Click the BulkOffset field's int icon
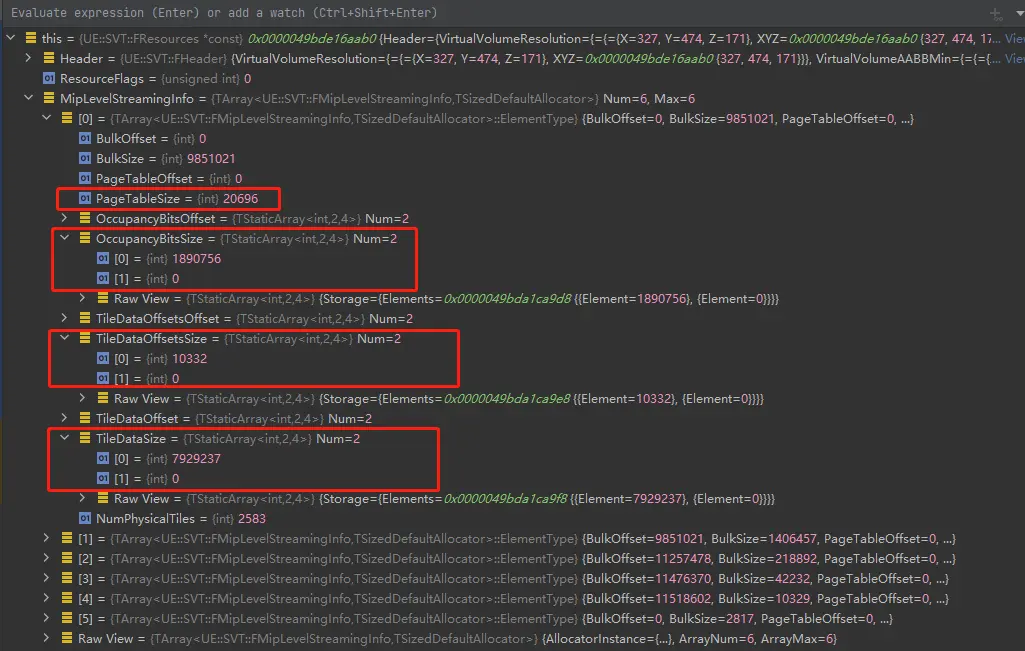Viewport: 1025px width, 651px height. point(84,138)
